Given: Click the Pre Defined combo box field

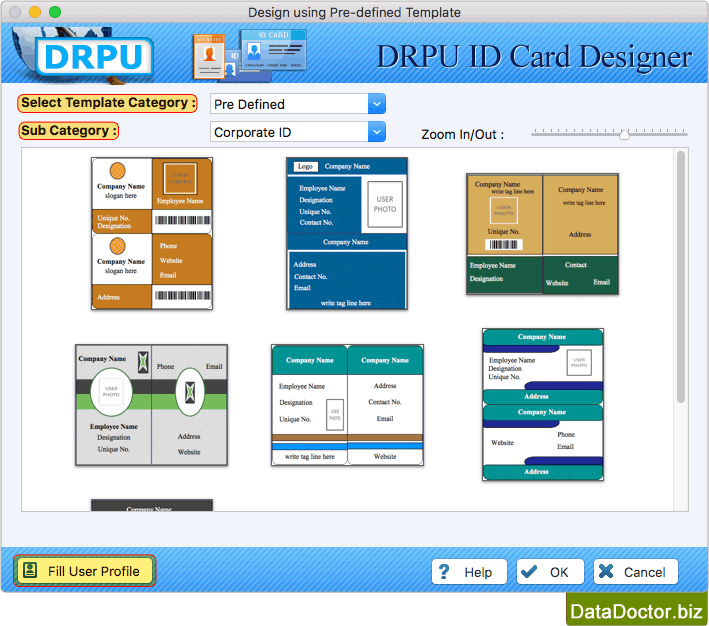Looking at the screenshot, I should [298, 104].
